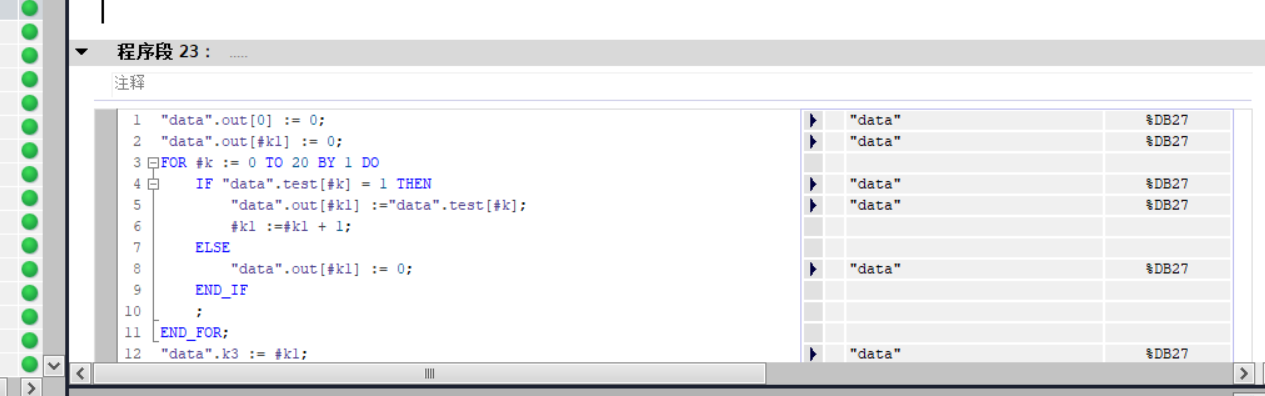
Task: Click down arrow of left pane scrollbar
Action: [x=54, y=367]
